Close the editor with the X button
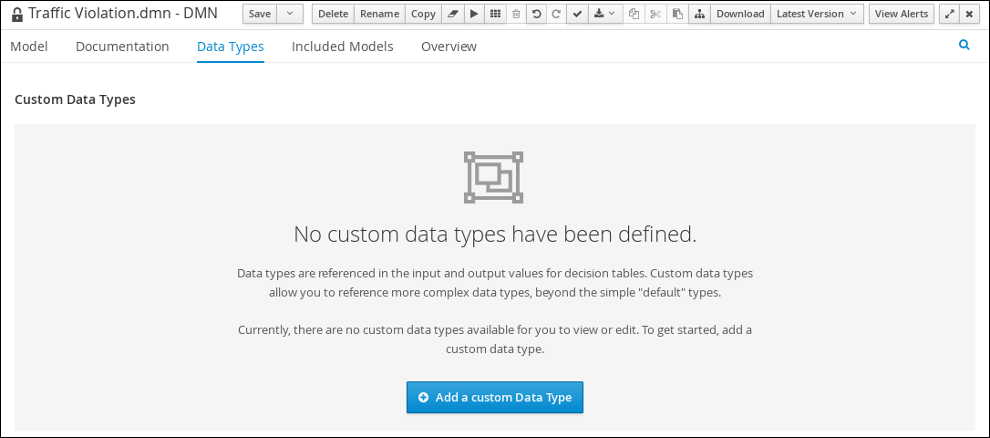Image resolution: width=990 pixels, height=438 pixels. pos(969,14)
